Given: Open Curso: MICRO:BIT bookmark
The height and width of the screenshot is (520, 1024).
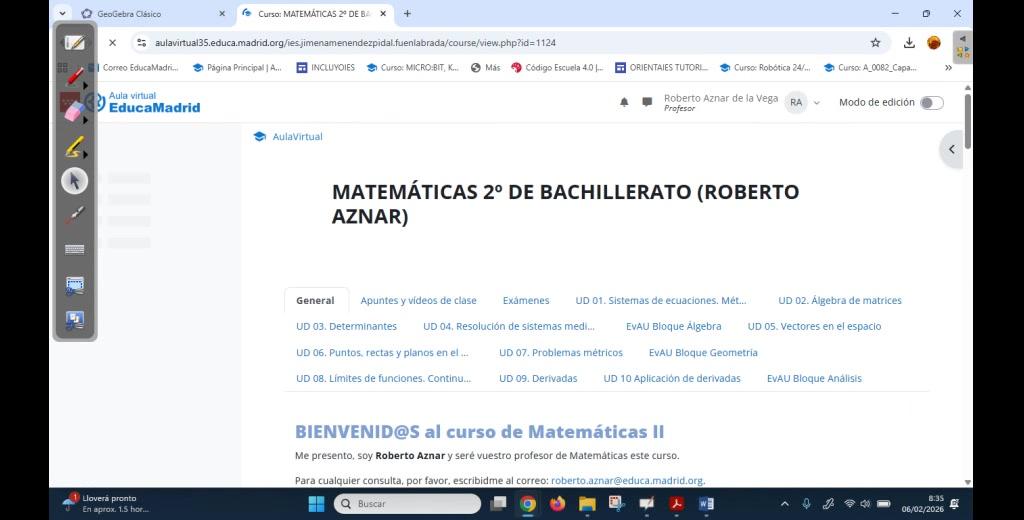Looking at the screenshot, I should tap(413, 67).
